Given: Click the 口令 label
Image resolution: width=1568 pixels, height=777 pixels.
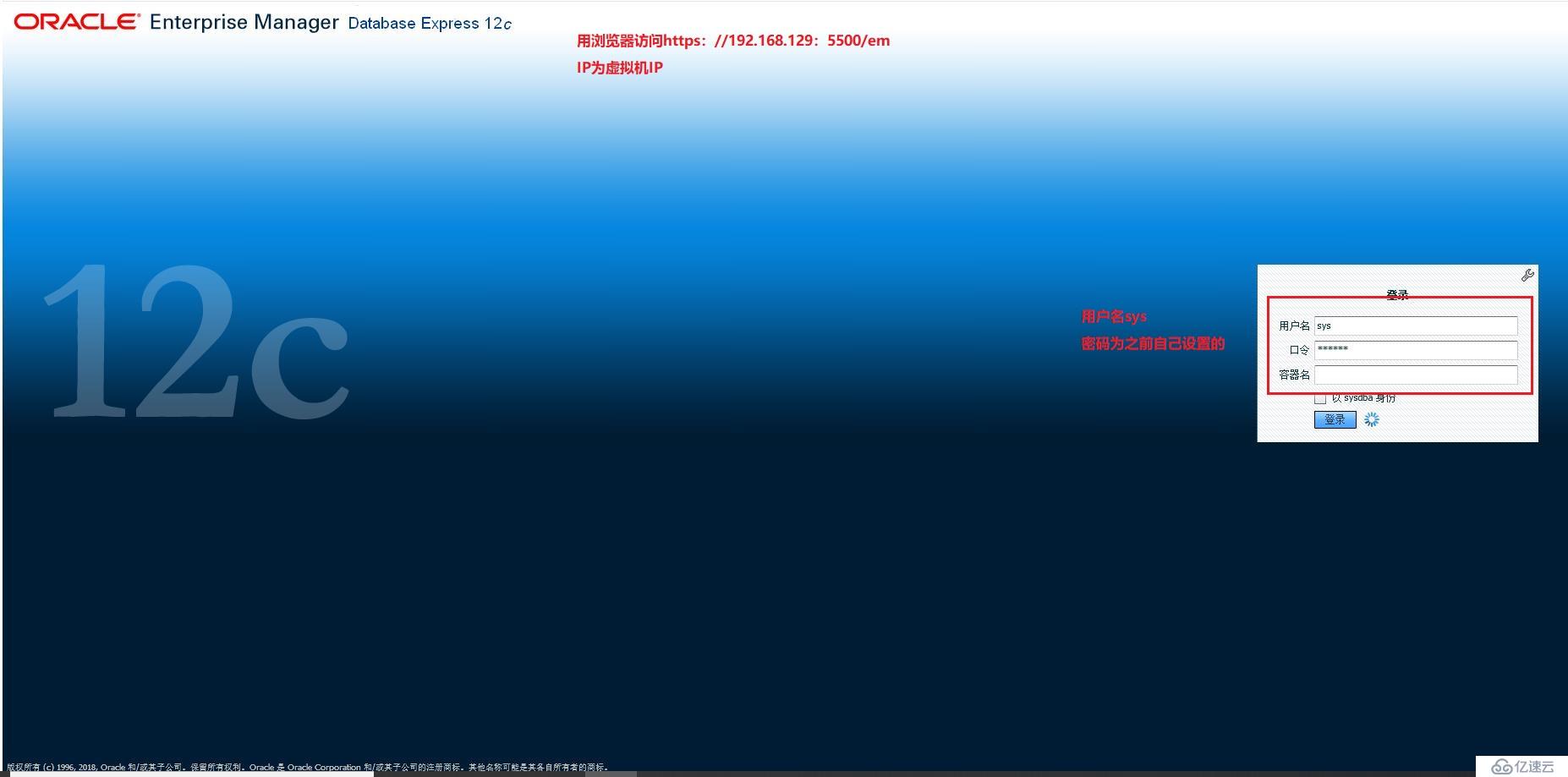Looking at the screenshot, I should coord(1299,350).
